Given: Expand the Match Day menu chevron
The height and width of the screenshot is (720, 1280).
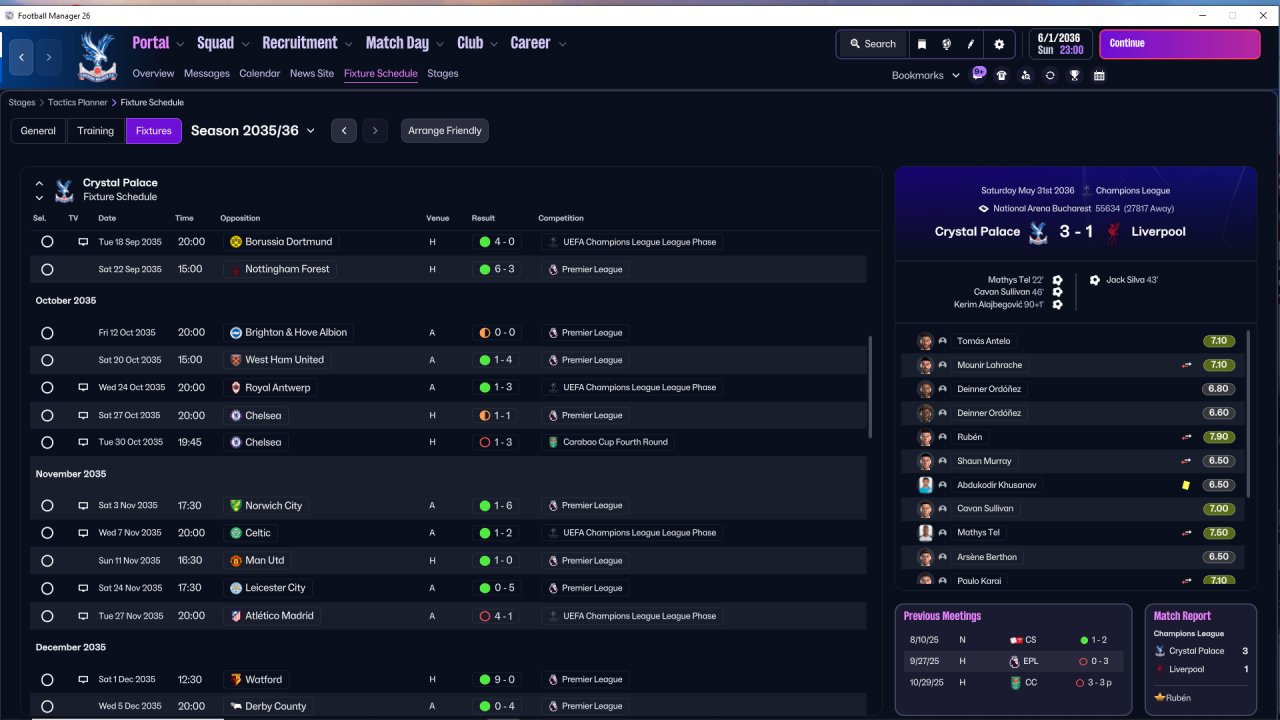Looking at the screenshot, I should coord(440,44).
